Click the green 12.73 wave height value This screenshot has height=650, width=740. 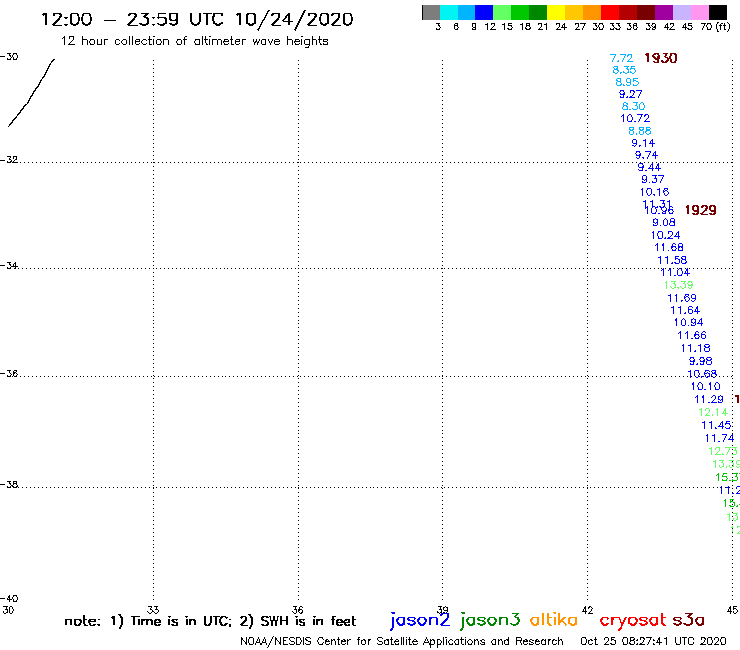723,451
